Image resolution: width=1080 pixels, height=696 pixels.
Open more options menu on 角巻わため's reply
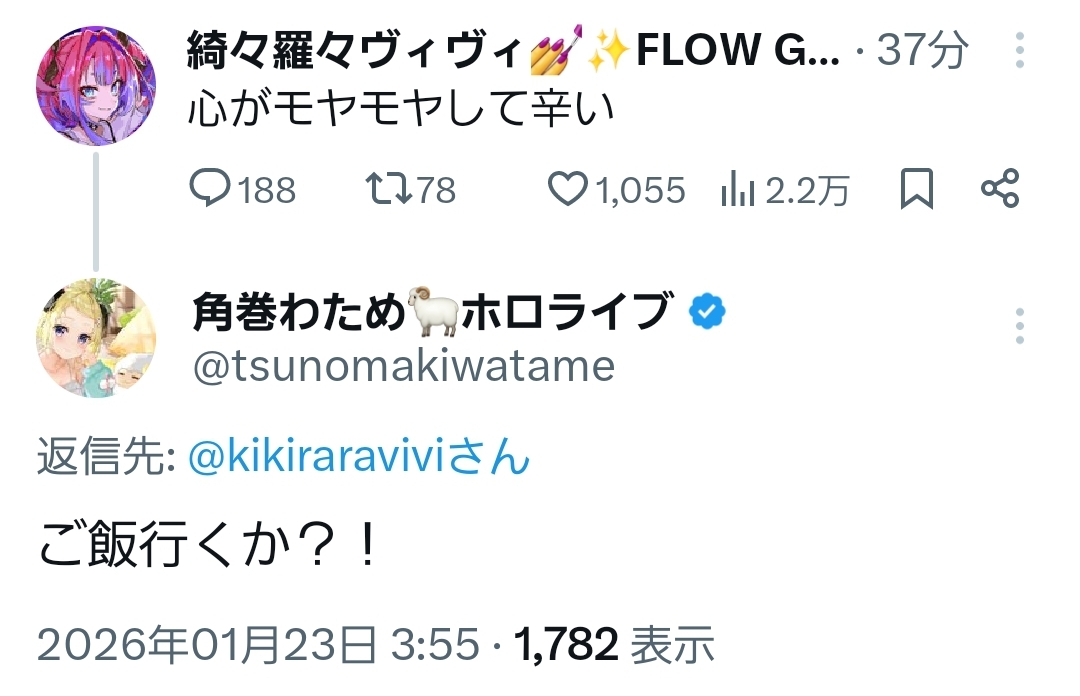[1019, 326]
